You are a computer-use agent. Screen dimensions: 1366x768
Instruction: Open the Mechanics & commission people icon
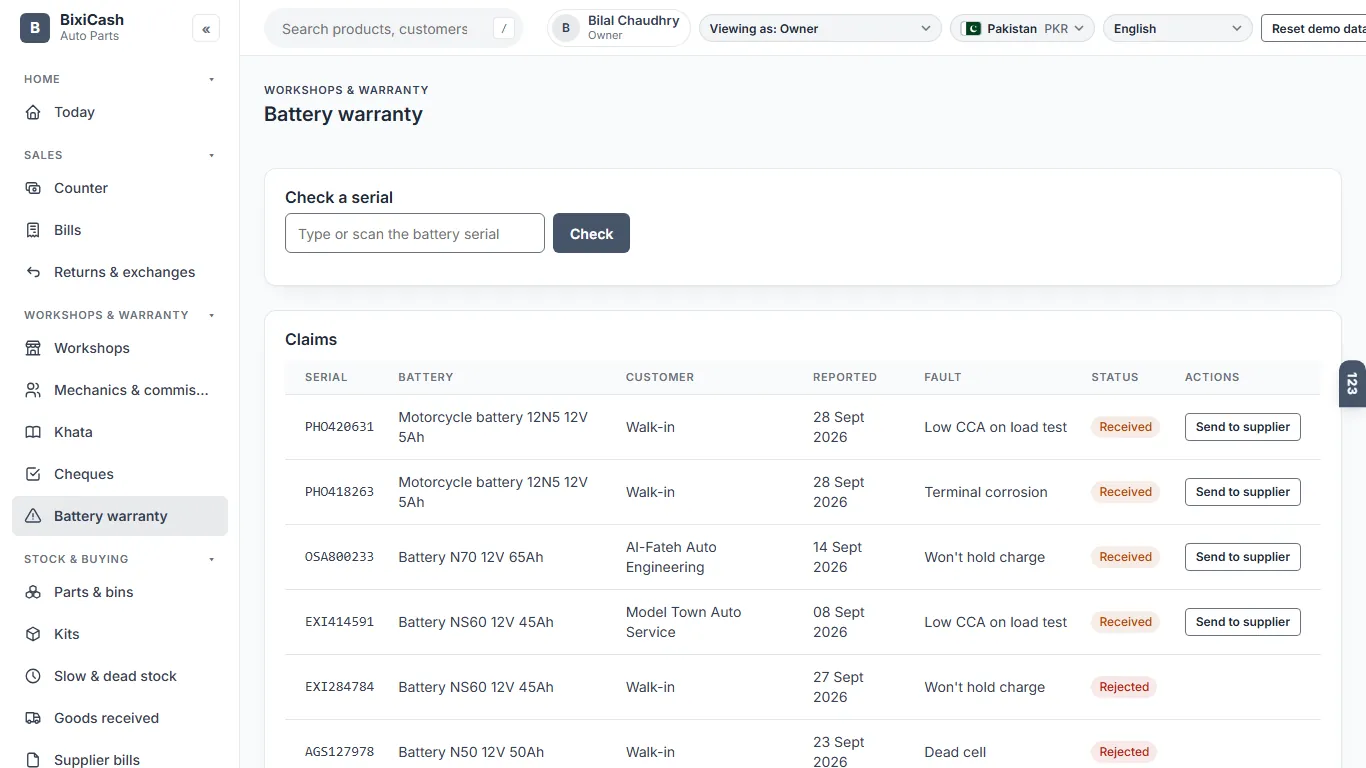coord(33,390)
